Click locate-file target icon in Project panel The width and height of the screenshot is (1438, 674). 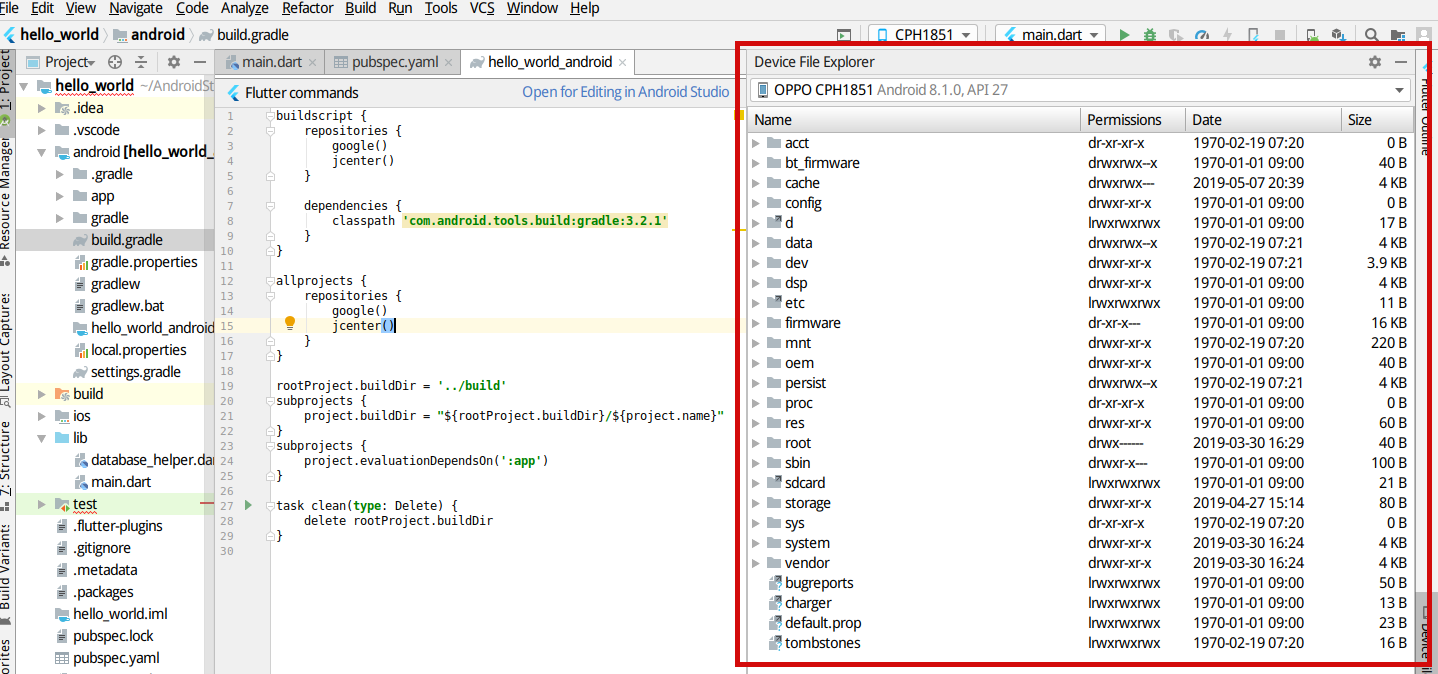pyautogui.click(x=115, y=62)
